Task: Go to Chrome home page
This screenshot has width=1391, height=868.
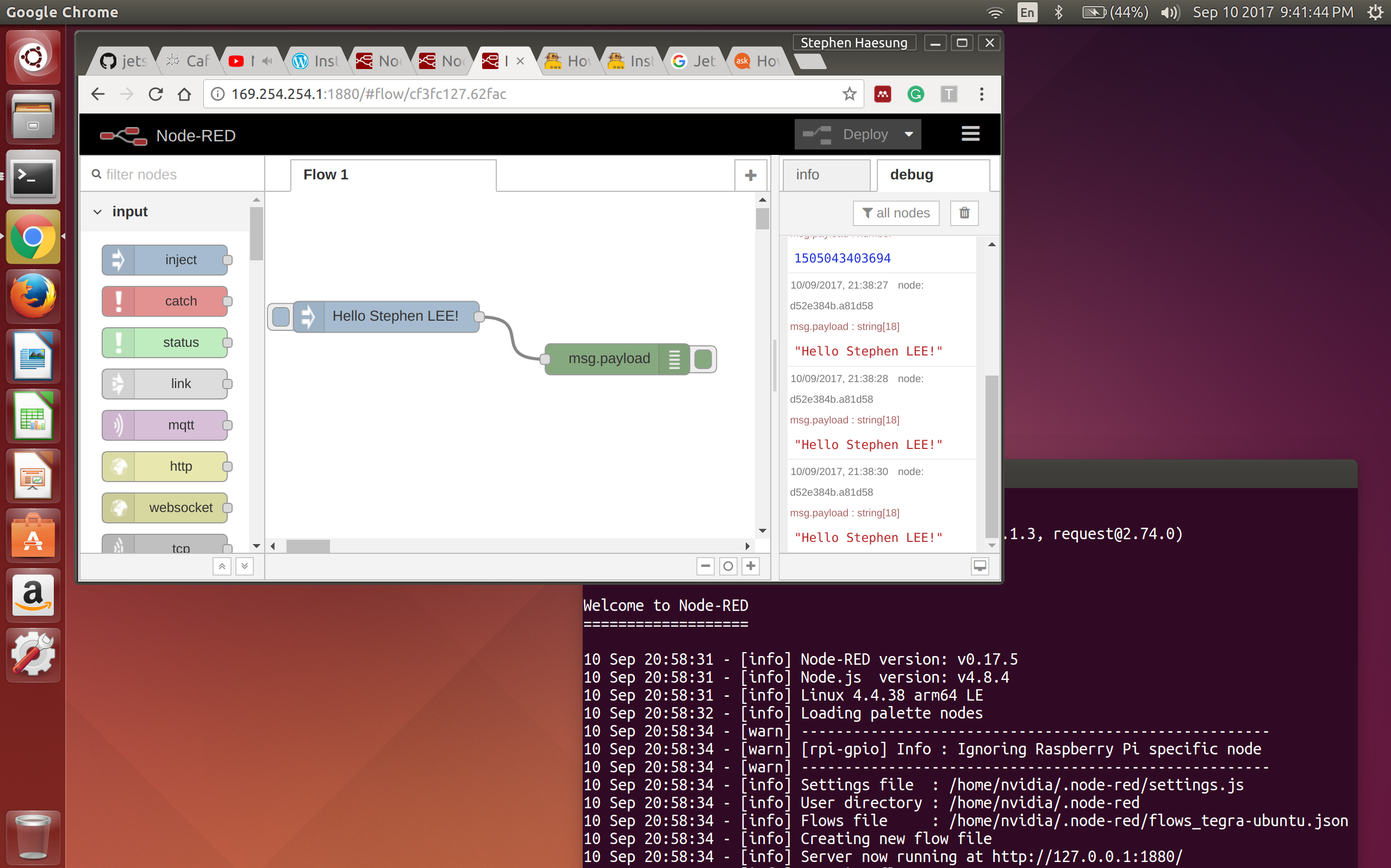Action: pyautogui.click(x=184, y=94)
